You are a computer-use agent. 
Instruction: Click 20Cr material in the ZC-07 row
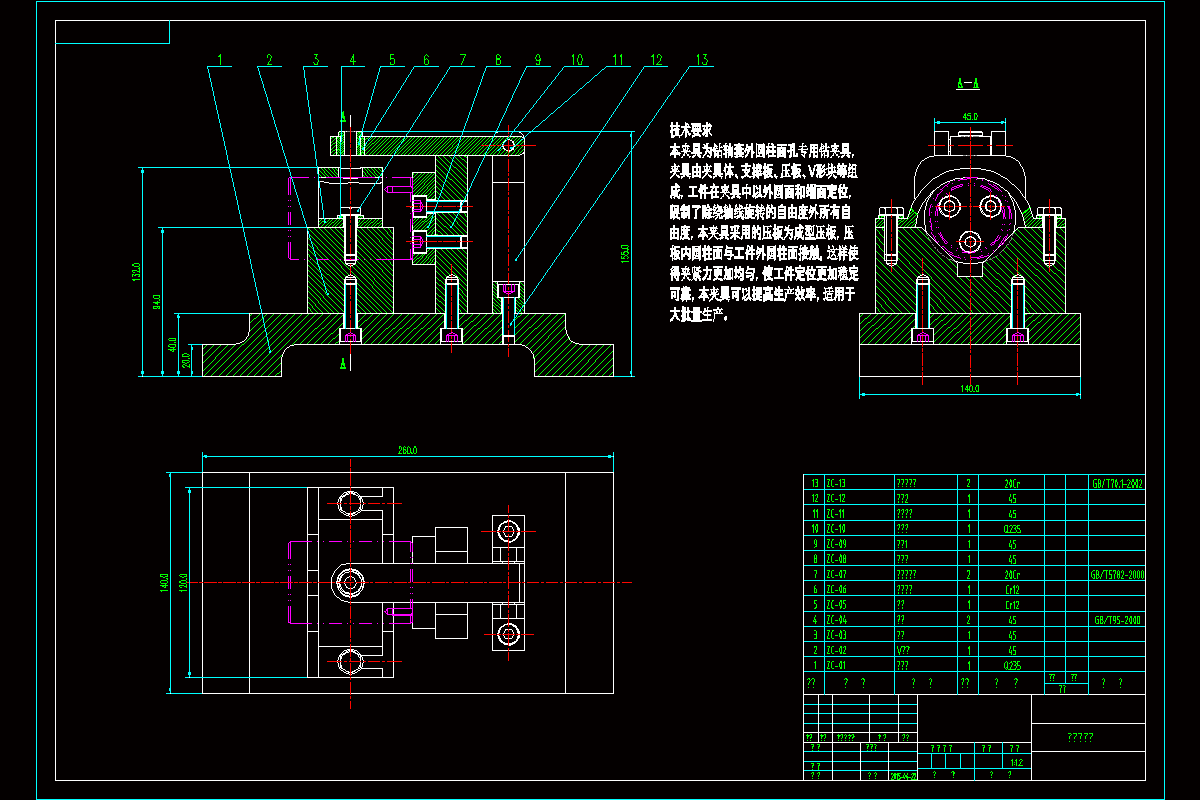pos(1014,574)
